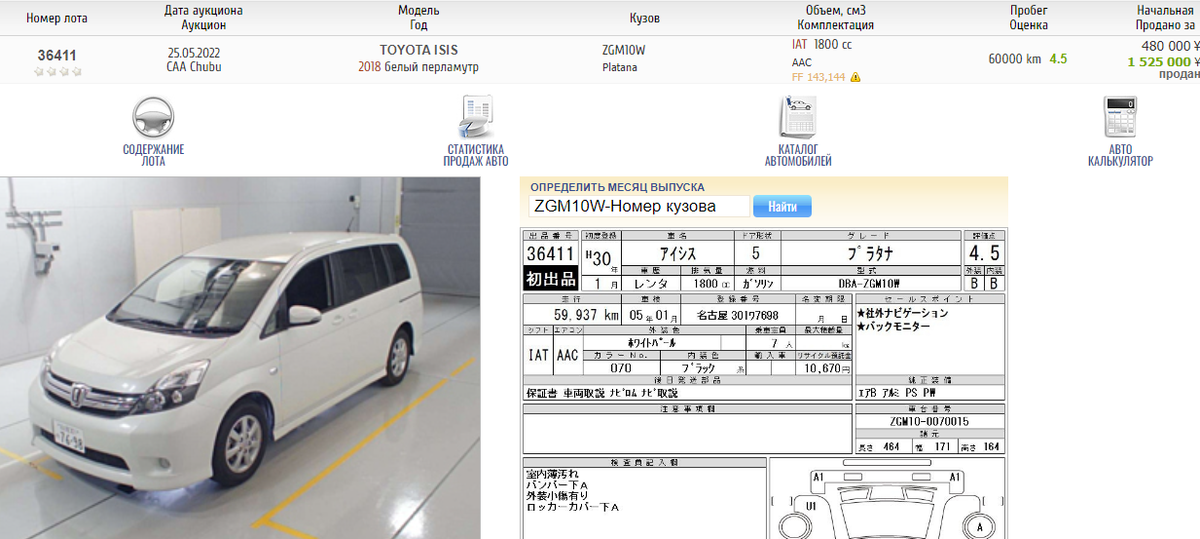Click the AAC equipment text

[x=801, y=62]
